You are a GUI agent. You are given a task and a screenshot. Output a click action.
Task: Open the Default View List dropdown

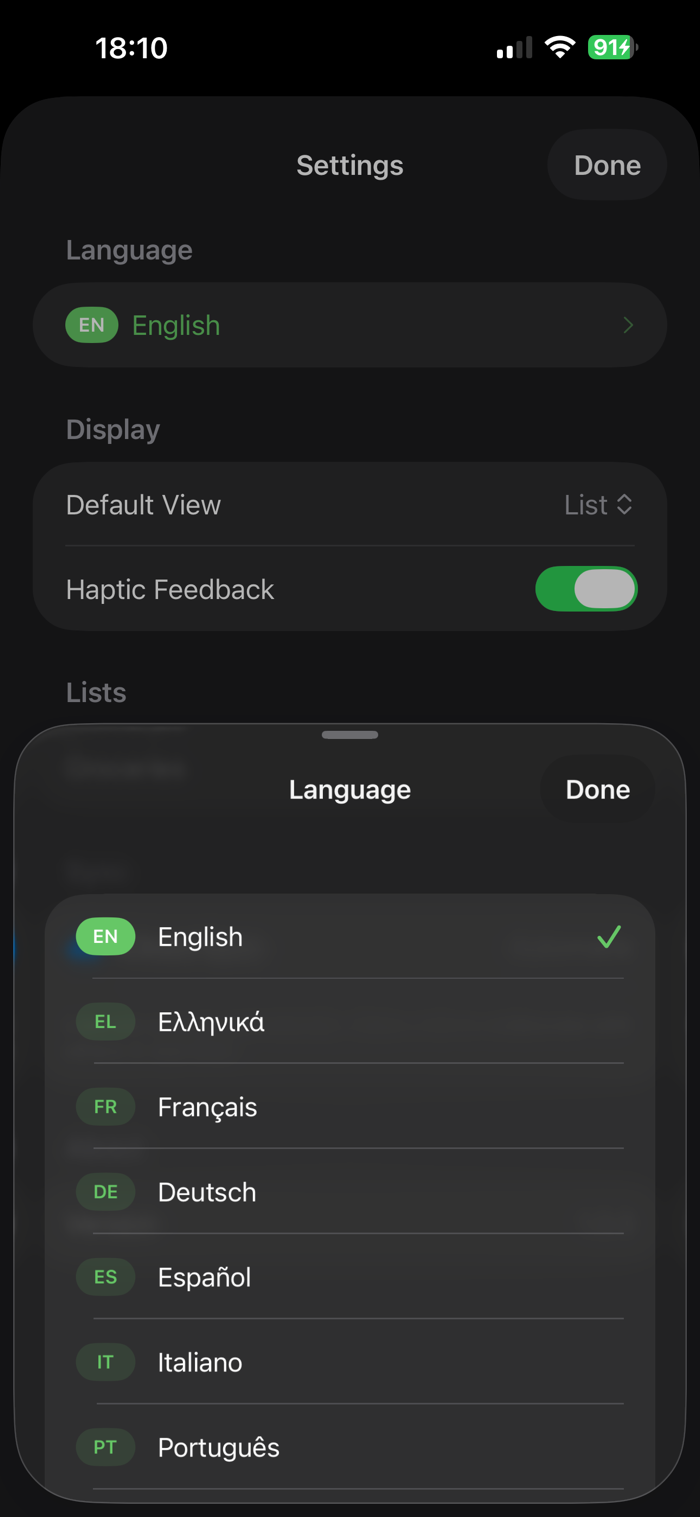point(598,505)
